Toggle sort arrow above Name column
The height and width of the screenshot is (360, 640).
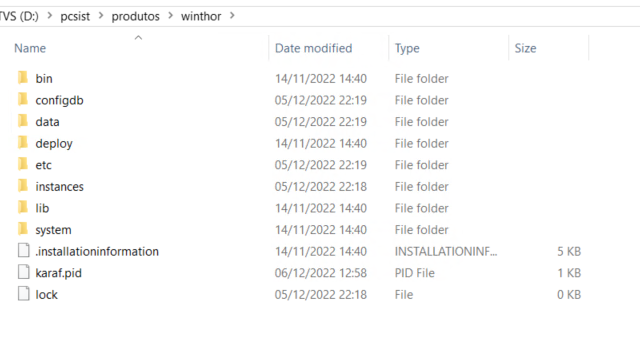[138, 38]
